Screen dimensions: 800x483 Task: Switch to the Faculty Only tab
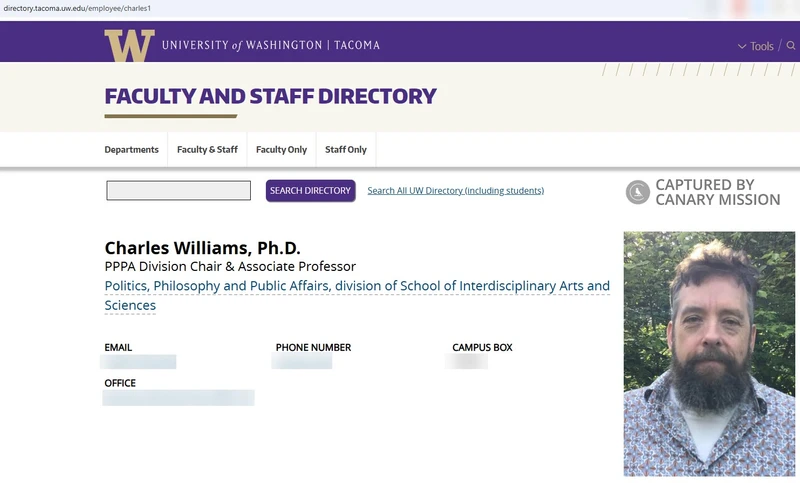(x=282, y=149)
